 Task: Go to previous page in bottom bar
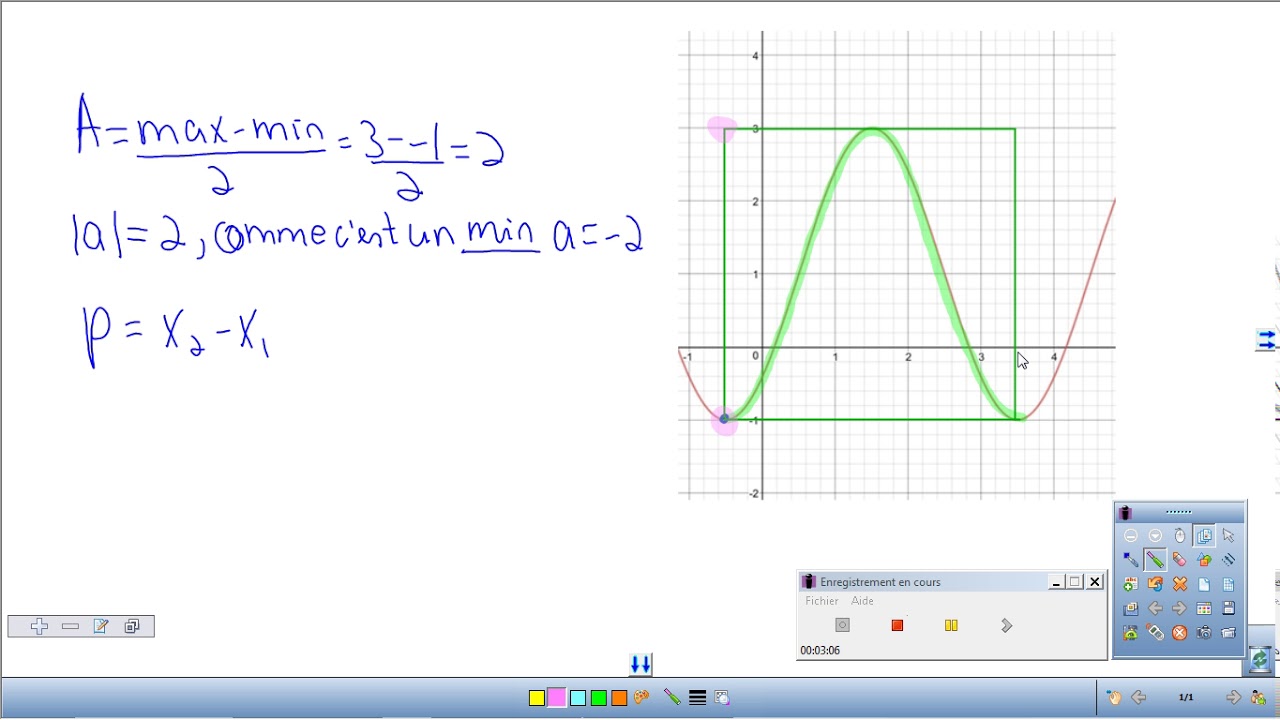[1138, 698]
